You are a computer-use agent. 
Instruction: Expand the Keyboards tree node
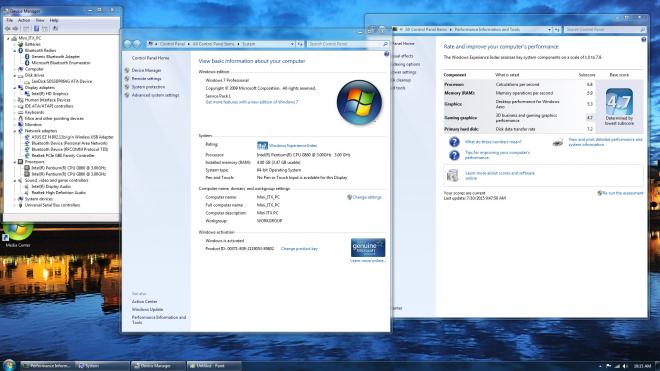(x=15, y=112)
